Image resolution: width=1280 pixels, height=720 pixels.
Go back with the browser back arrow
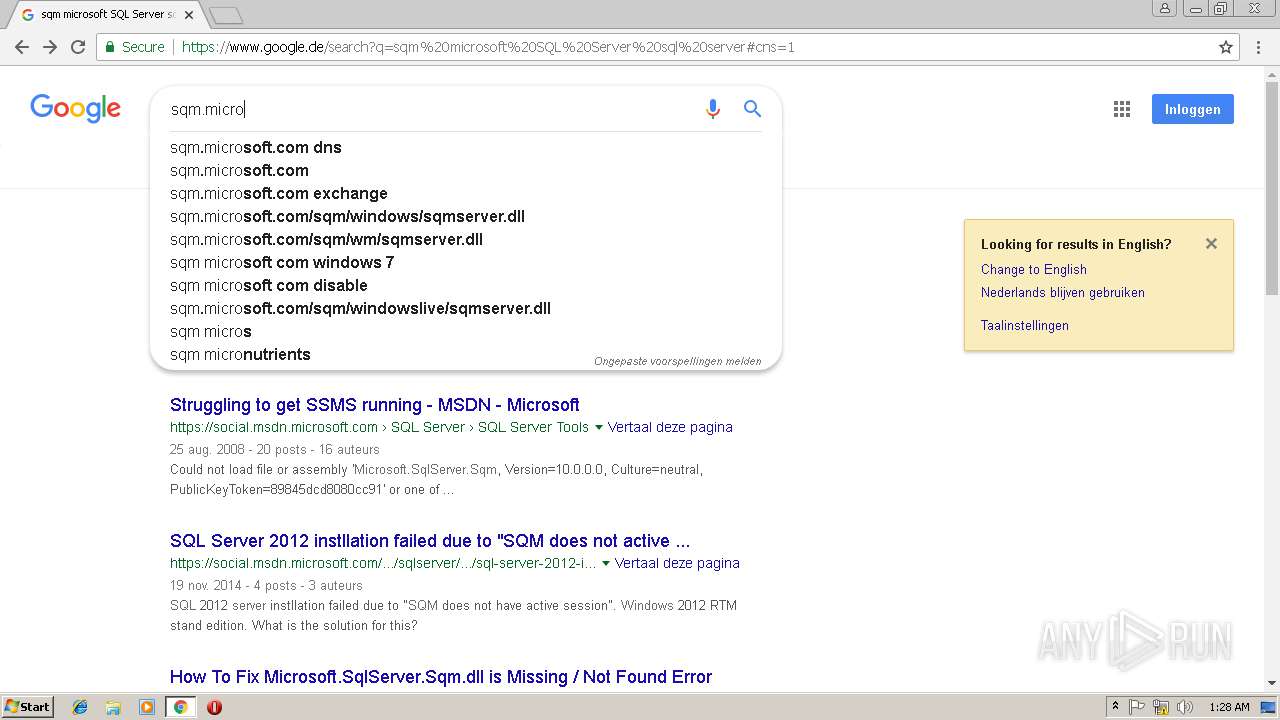pos(22,47)
